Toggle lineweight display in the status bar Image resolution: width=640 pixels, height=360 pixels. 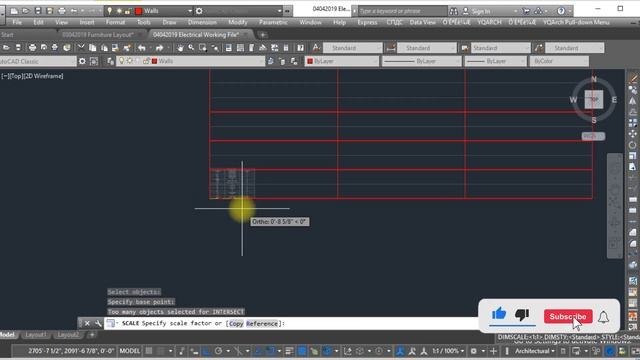289,351
